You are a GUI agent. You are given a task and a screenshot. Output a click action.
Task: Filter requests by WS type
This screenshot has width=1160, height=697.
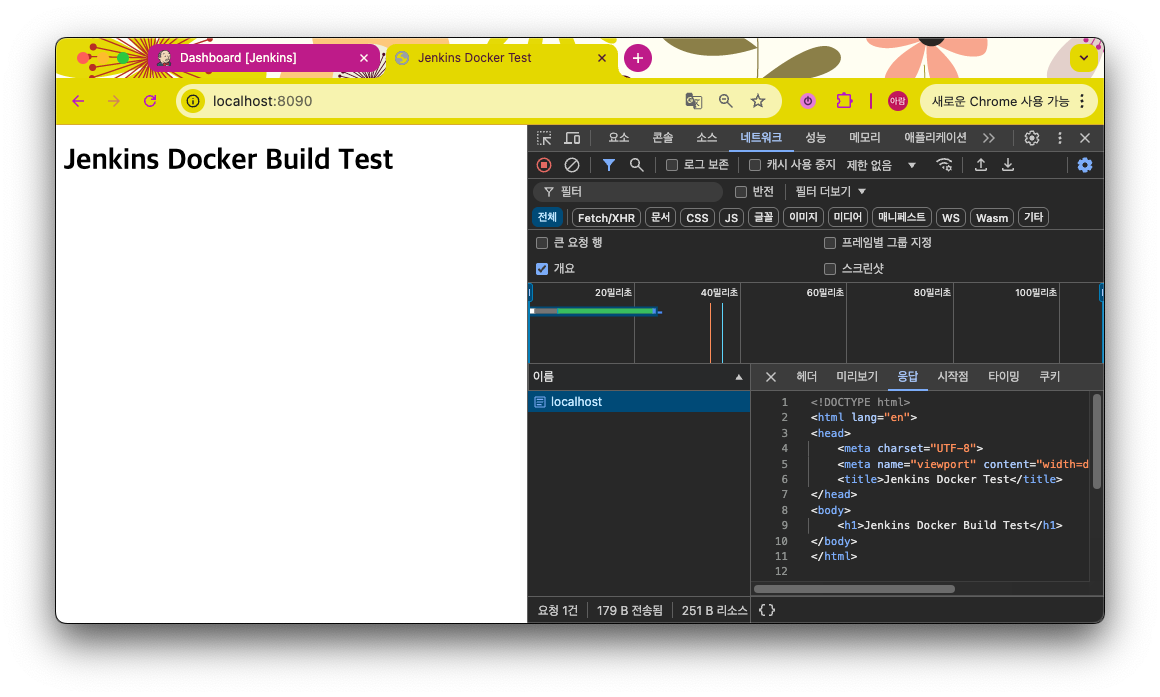pyautogui.click(x=951, y=218)
